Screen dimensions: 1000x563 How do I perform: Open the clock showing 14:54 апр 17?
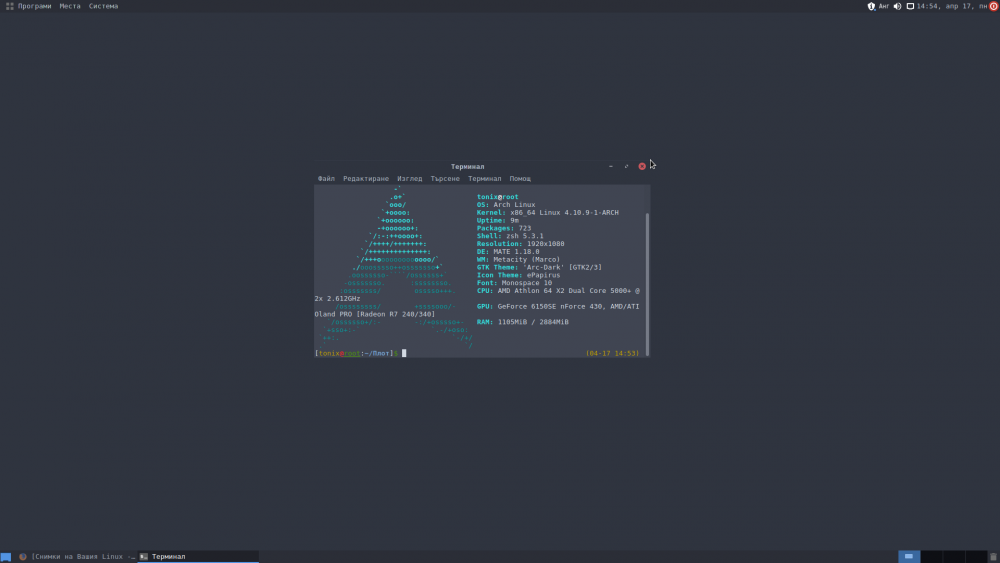coord(952,6)
